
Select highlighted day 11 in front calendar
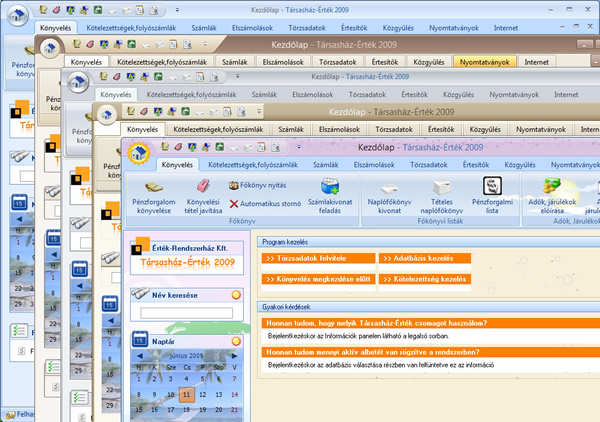(x=186, y=394)
